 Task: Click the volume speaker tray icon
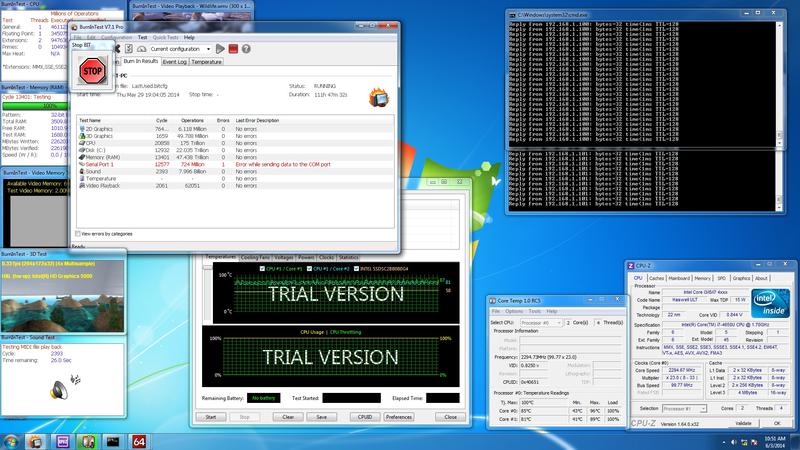(x=734, y=442)
